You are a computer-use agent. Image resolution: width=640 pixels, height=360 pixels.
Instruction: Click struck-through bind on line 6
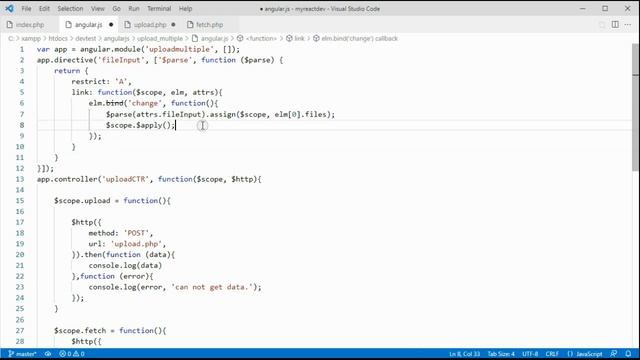pyautogui.click(x=115, y=103)
